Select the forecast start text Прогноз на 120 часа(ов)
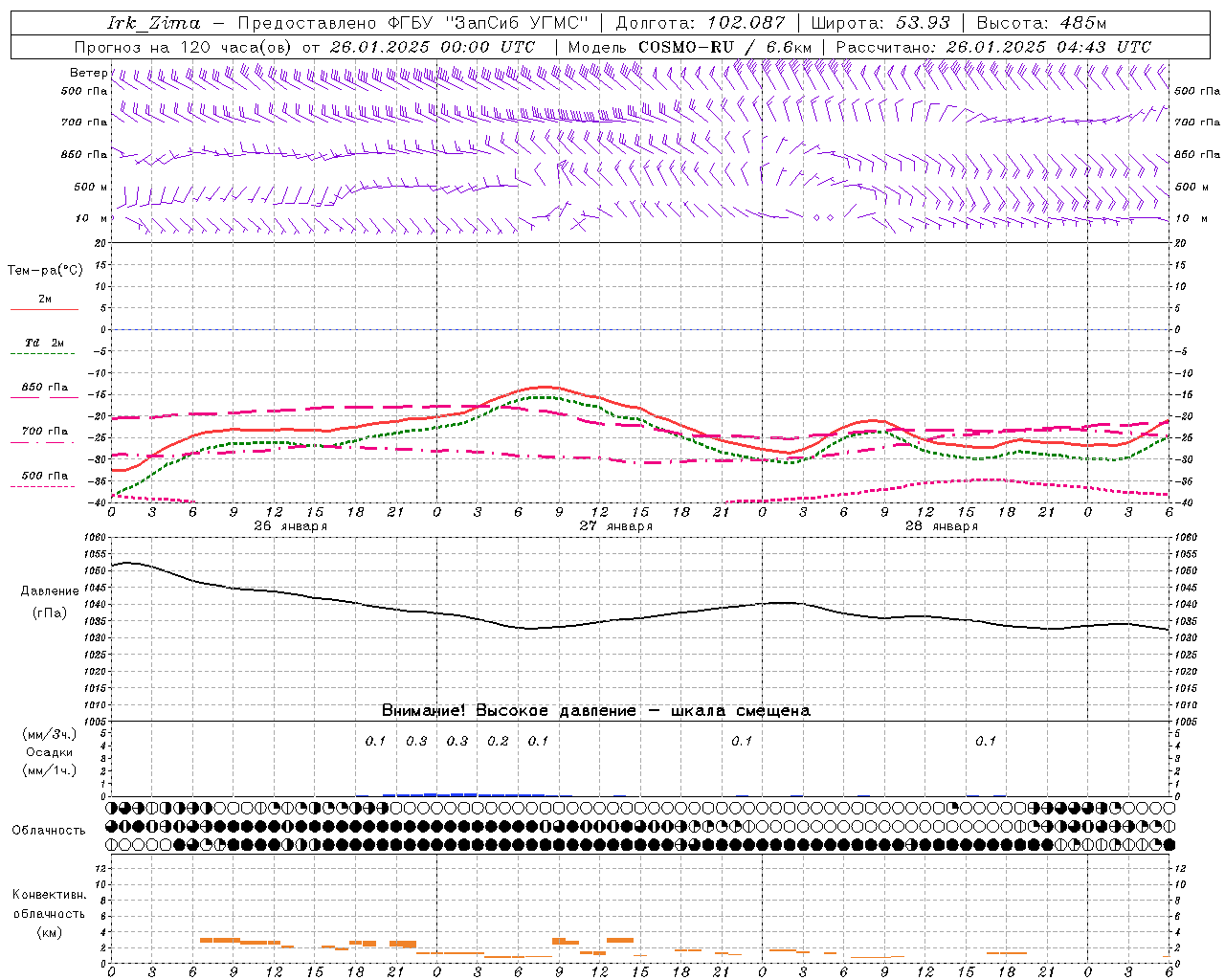Image resolution: width=1225 pixels, height=980 pixels. click(x=184, y=47)
